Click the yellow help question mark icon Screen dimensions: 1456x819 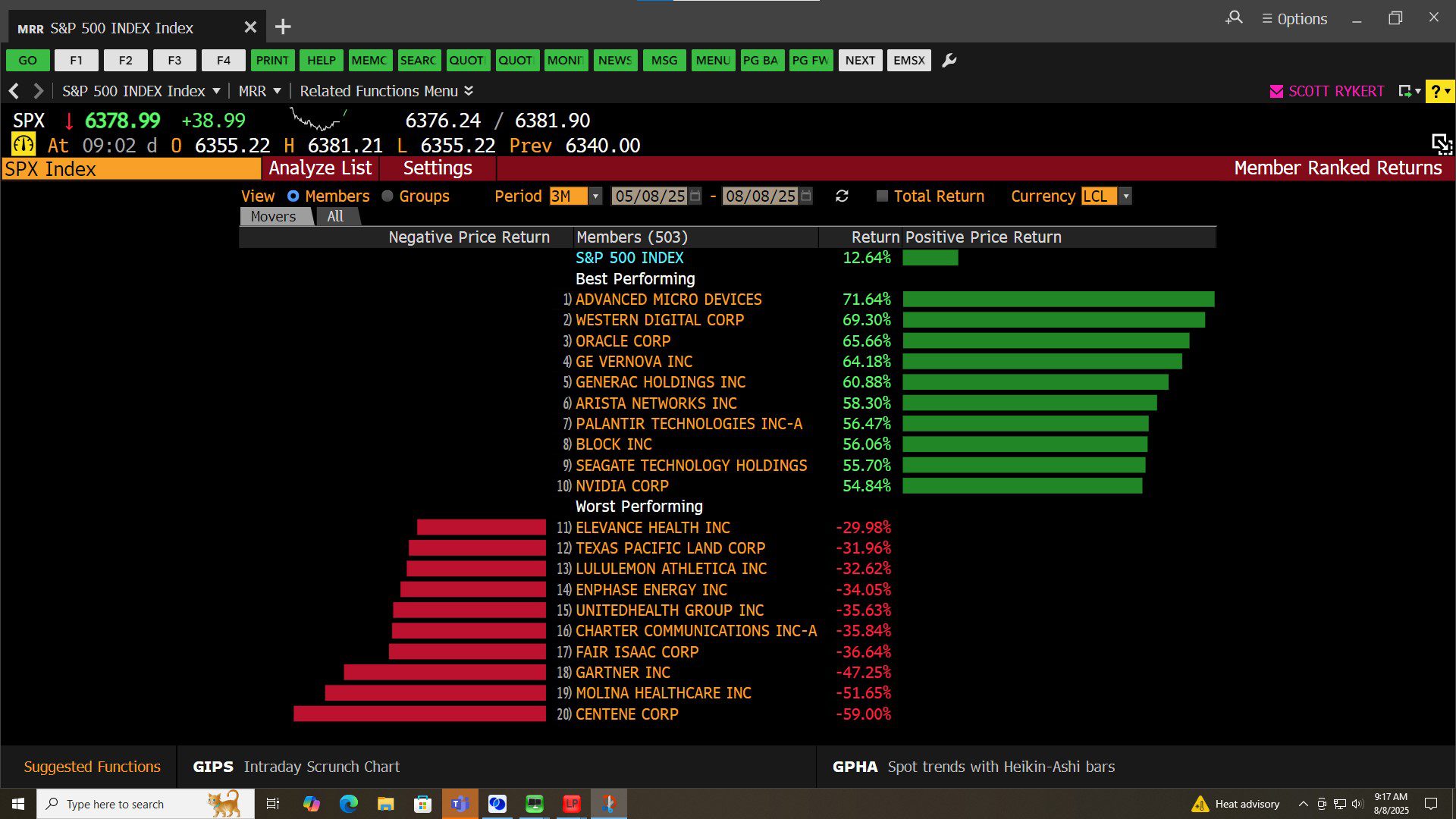(1436, 91)
